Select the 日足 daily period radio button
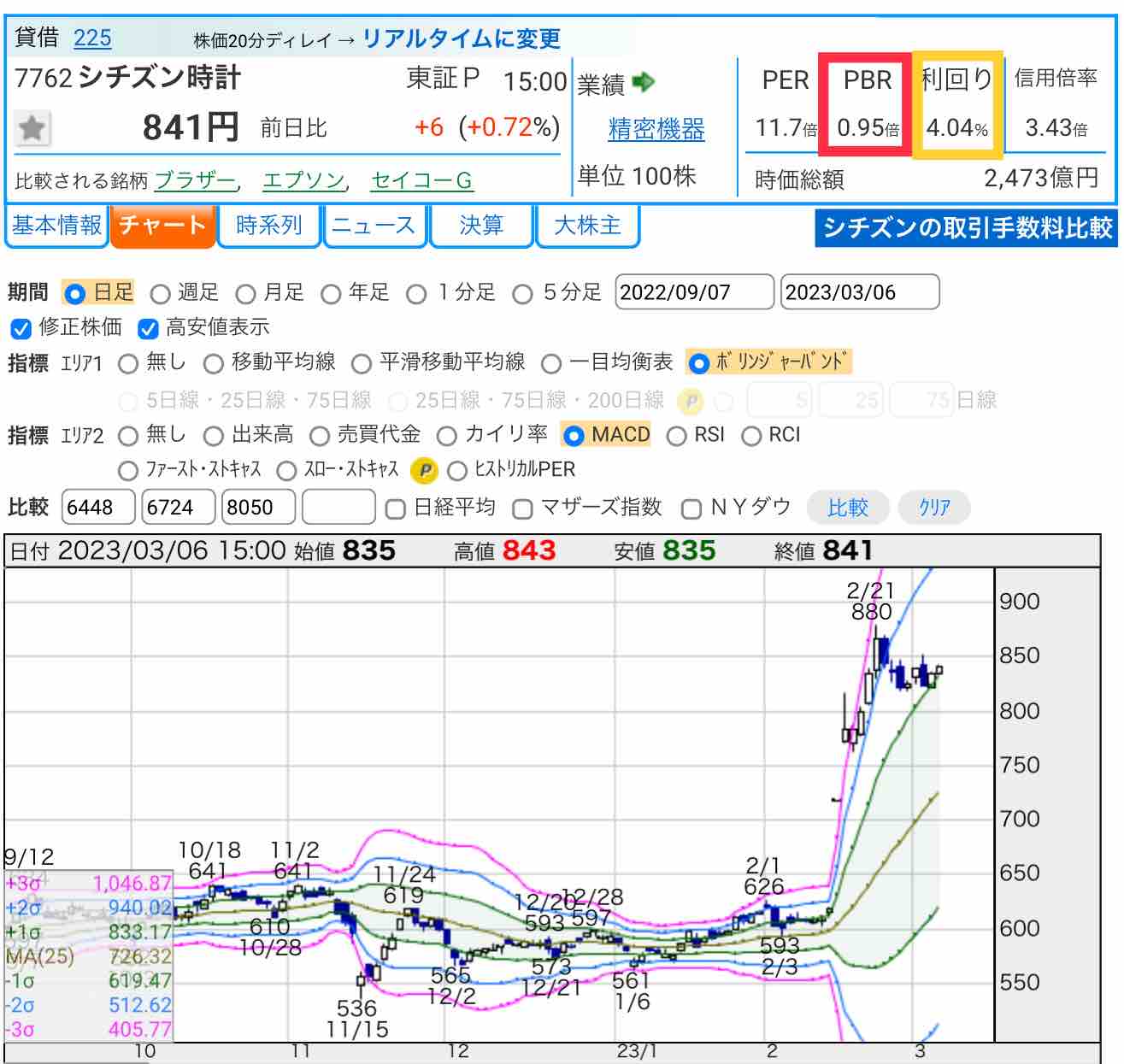The image size is (1124, 1064). click(x=75, y=293)
